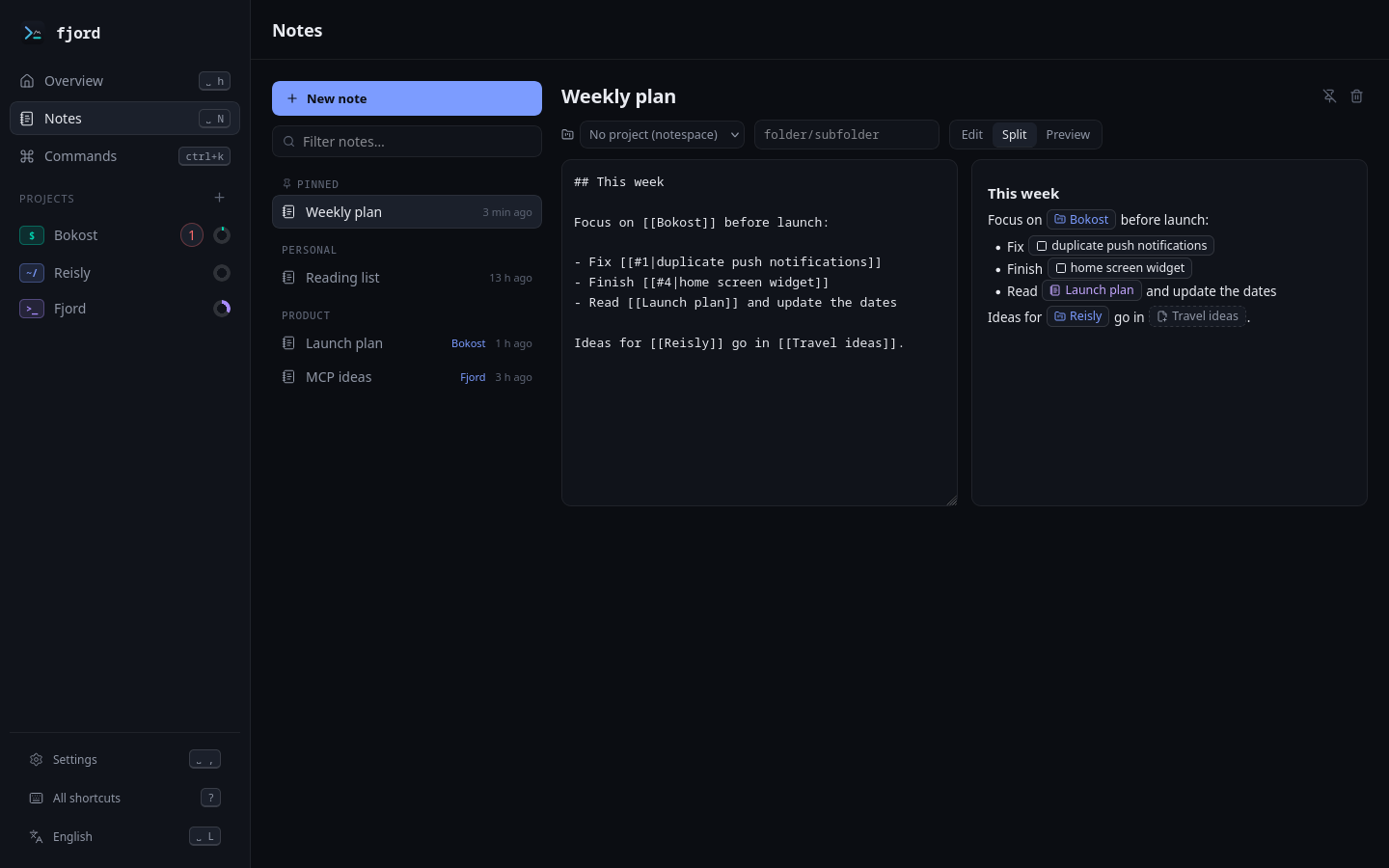Click the translate icon beside English

(37, 837)
